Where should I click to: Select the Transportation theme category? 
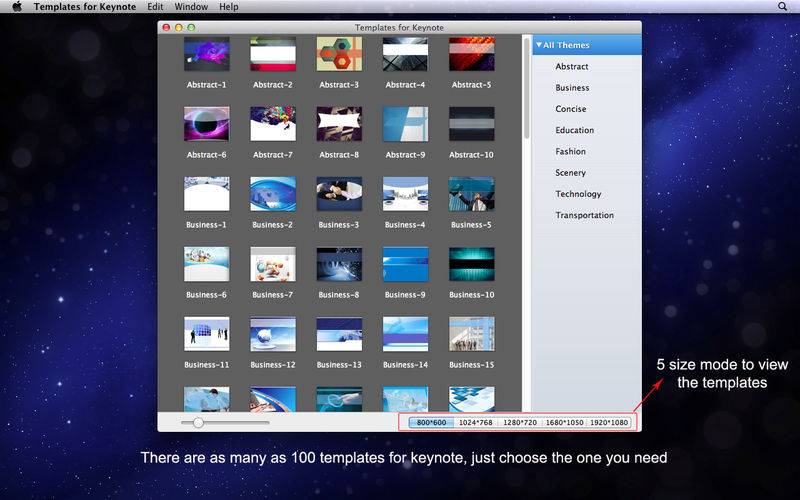tap(584, 215)
